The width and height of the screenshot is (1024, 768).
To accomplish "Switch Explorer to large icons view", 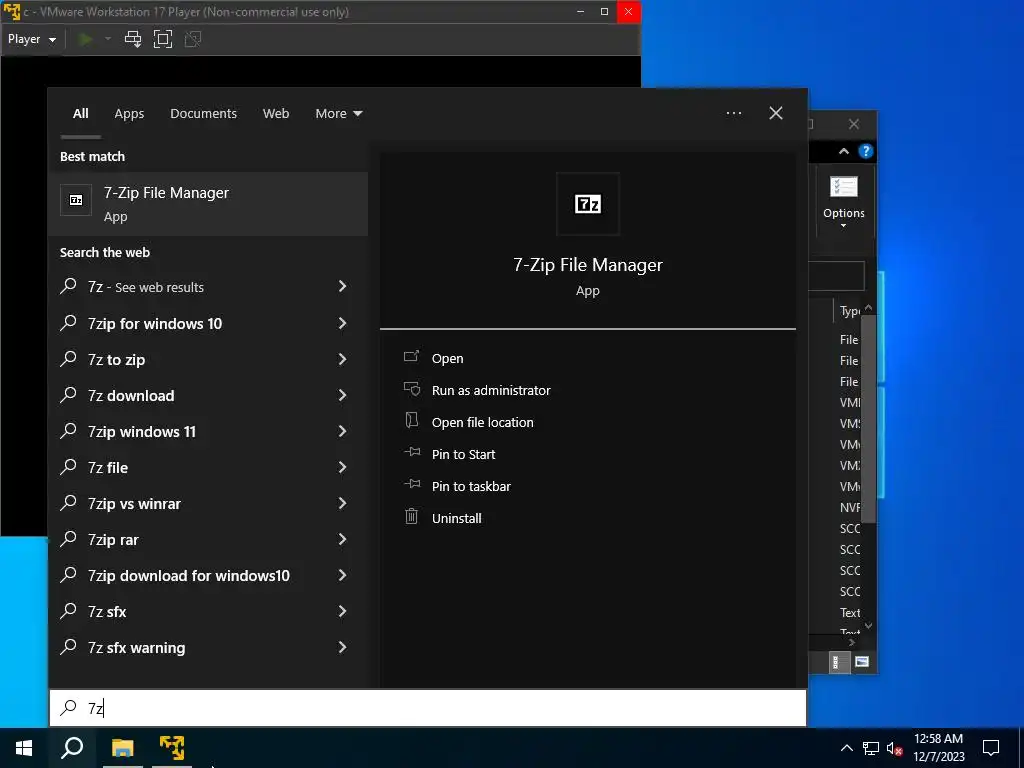I will pos(861,662).
